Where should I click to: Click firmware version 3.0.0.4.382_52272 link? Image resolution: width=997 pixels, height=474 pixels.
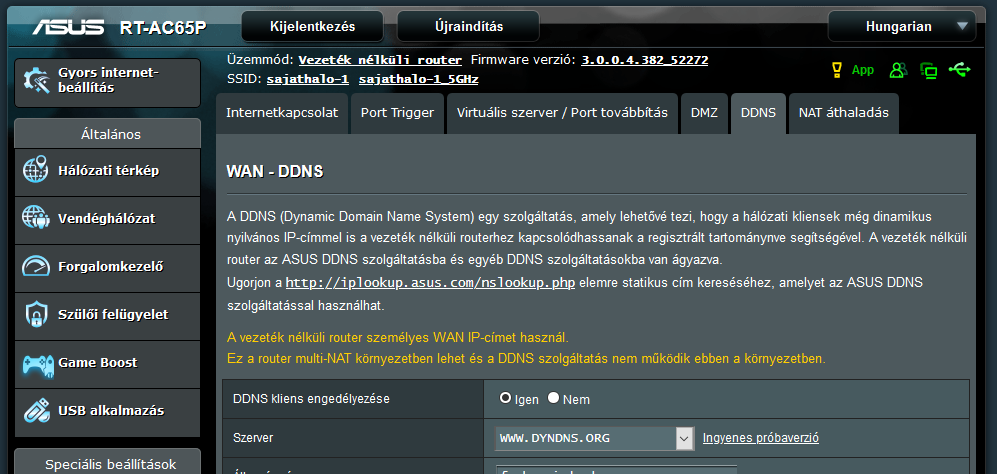[645, 60]
